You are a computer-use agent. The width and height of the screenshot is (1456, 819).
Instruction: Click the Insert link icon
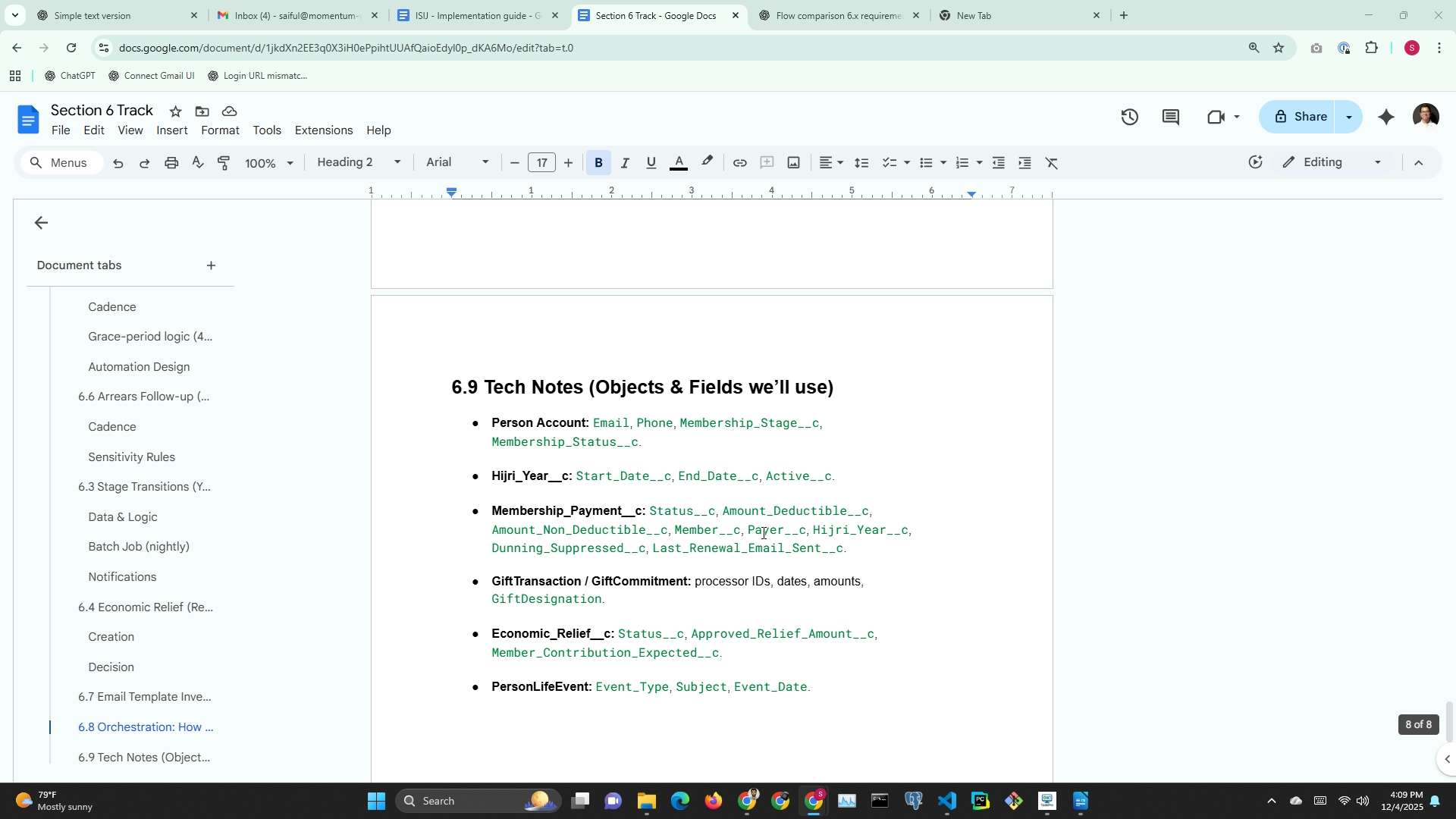point(739,163)
